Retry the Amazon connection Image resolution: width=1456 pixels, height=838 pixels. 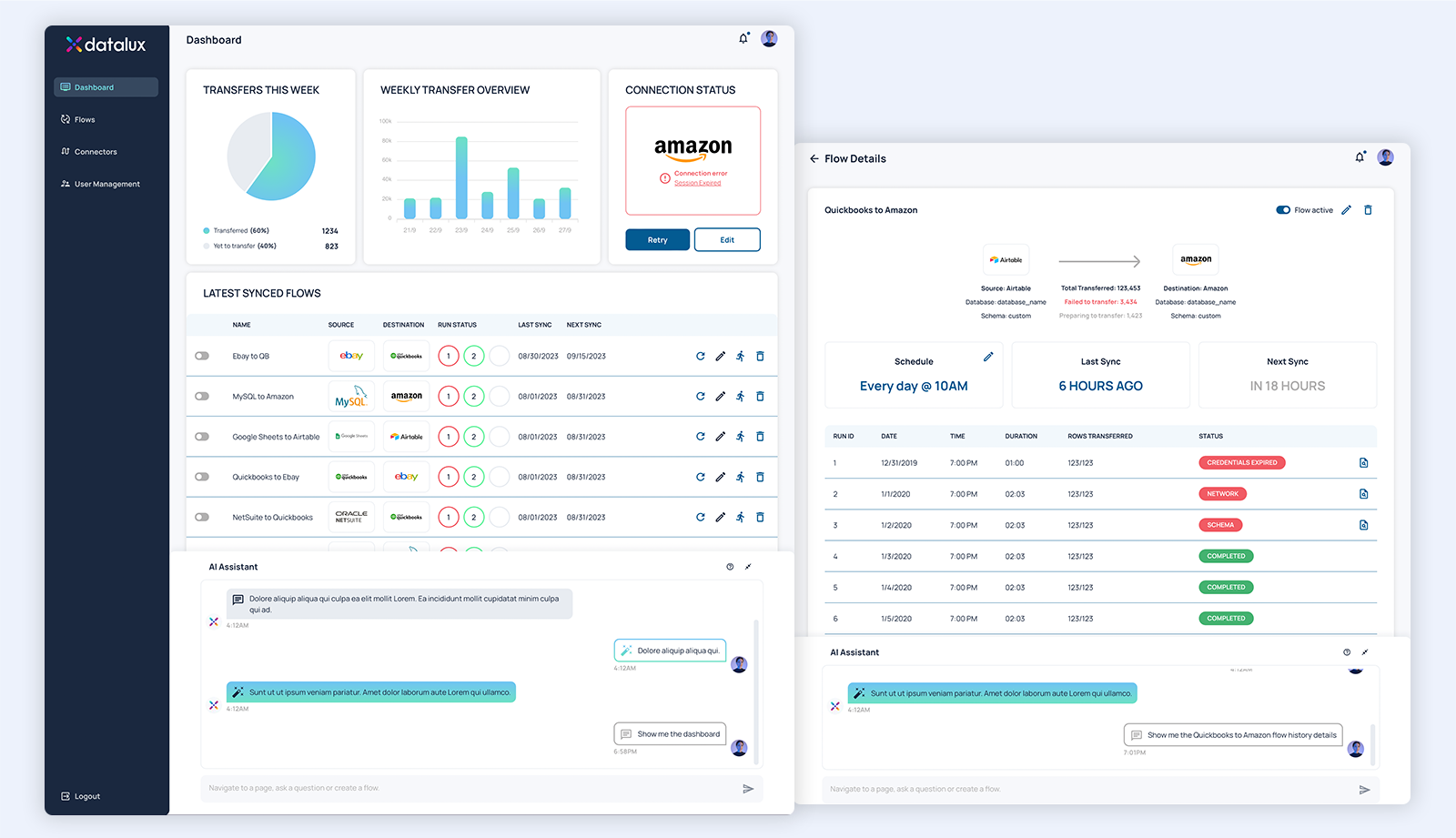[x=657, y=240]
